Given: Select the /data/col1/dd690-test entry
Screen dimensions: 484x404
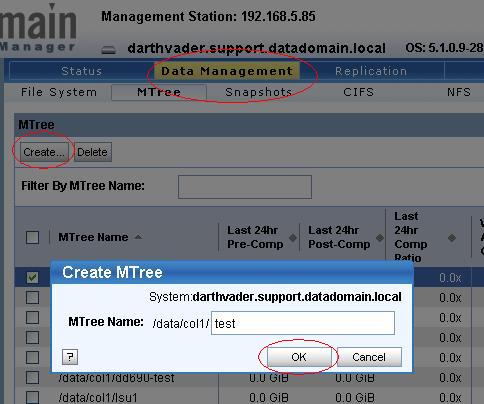Looking at the screenshot, I should [116, 378].
